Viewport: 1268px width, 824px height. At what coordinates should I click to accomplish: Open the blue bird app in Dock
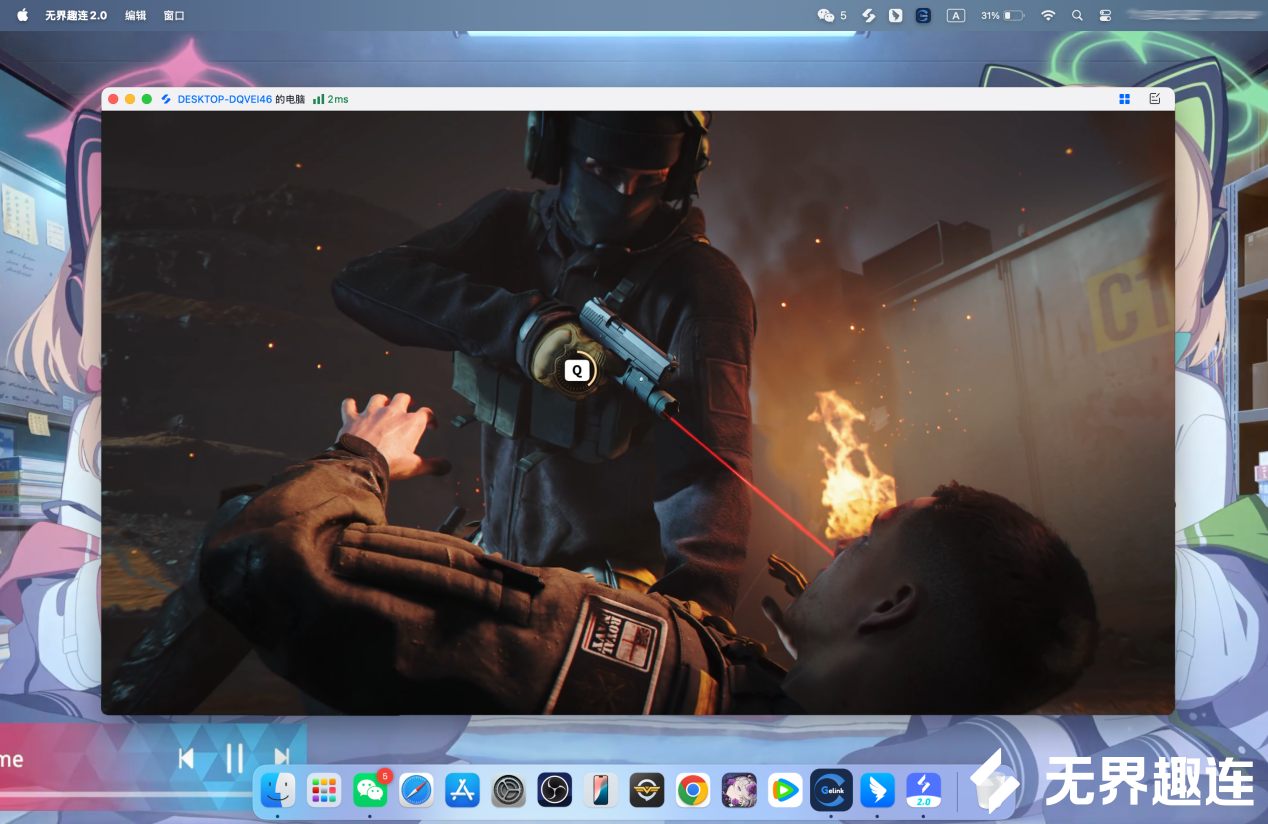(x=877, y=790)
